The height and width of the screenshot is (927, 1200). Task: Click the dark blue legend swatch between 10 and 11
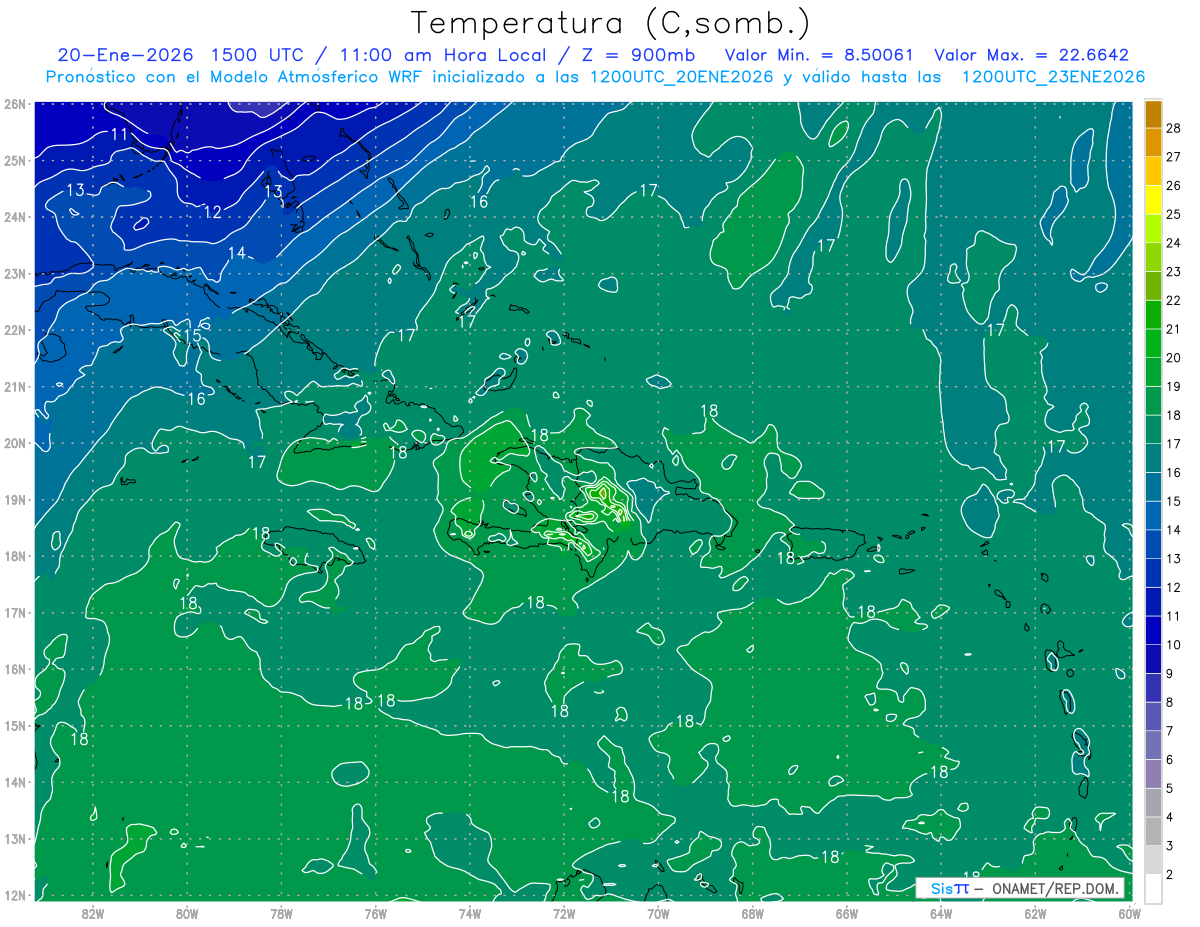(1153, 630)
